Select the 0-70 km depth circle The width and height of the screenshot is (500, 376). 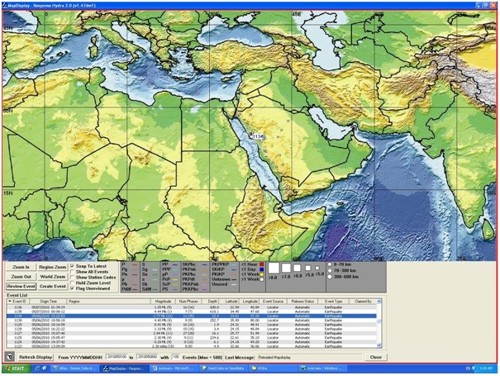click(x=330, y=264)
